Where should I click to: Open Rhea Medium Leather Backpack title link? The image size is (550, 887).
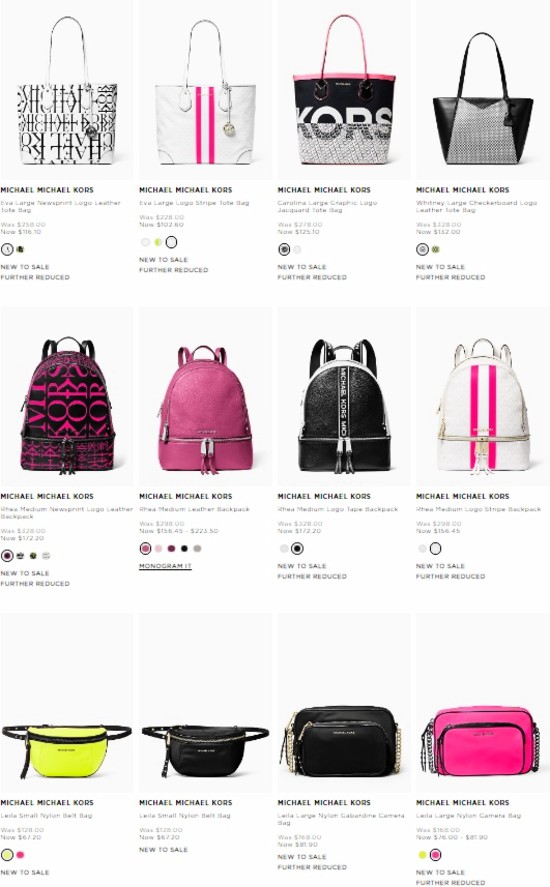tap(194, 509)
